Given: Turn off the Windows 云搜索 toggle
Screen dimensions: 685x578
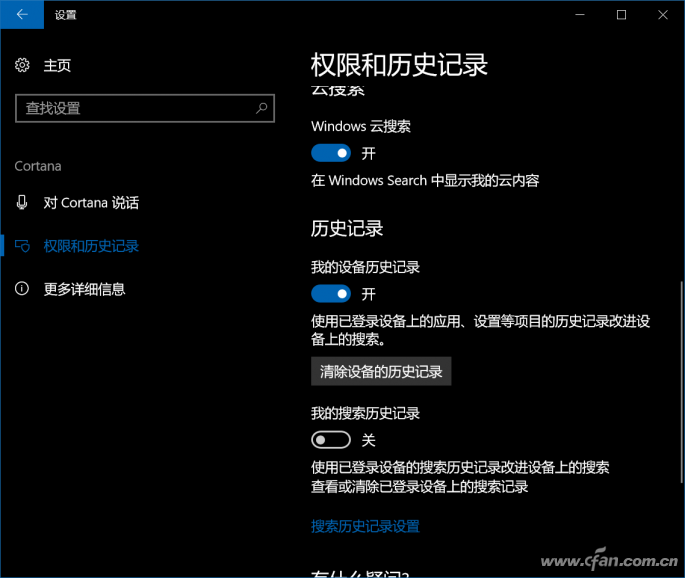Looking at the screenshot, I should pos(331,153).
